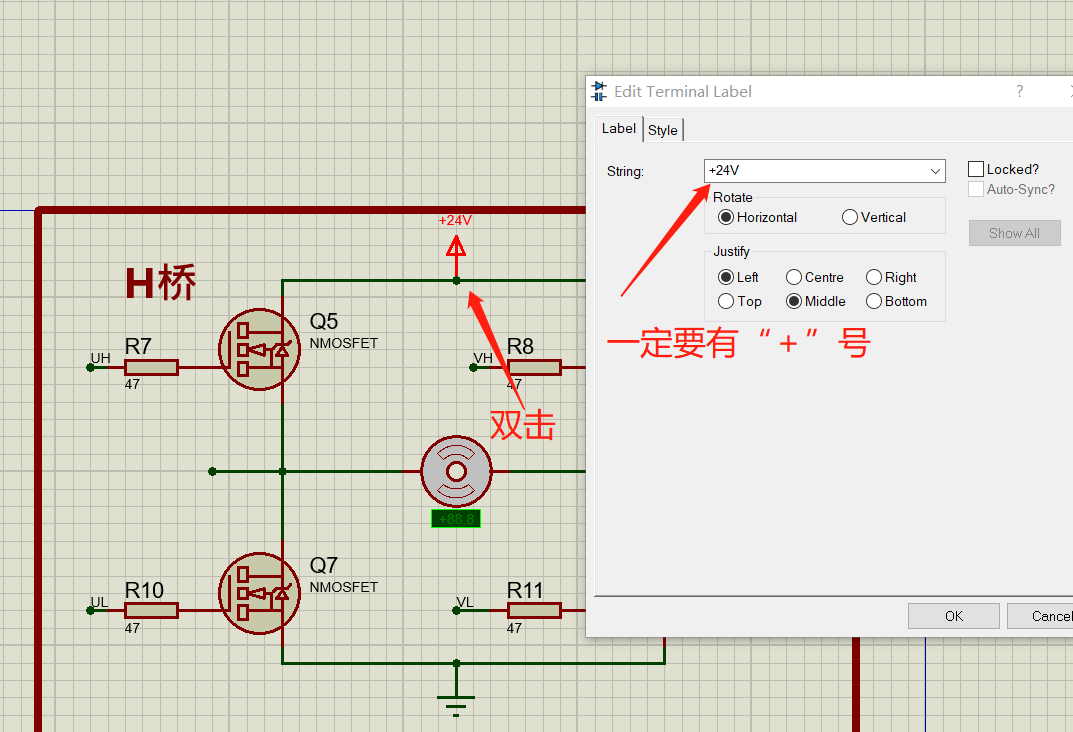
Task: Select the Bottom justify radio button
Action: point(874,301)
